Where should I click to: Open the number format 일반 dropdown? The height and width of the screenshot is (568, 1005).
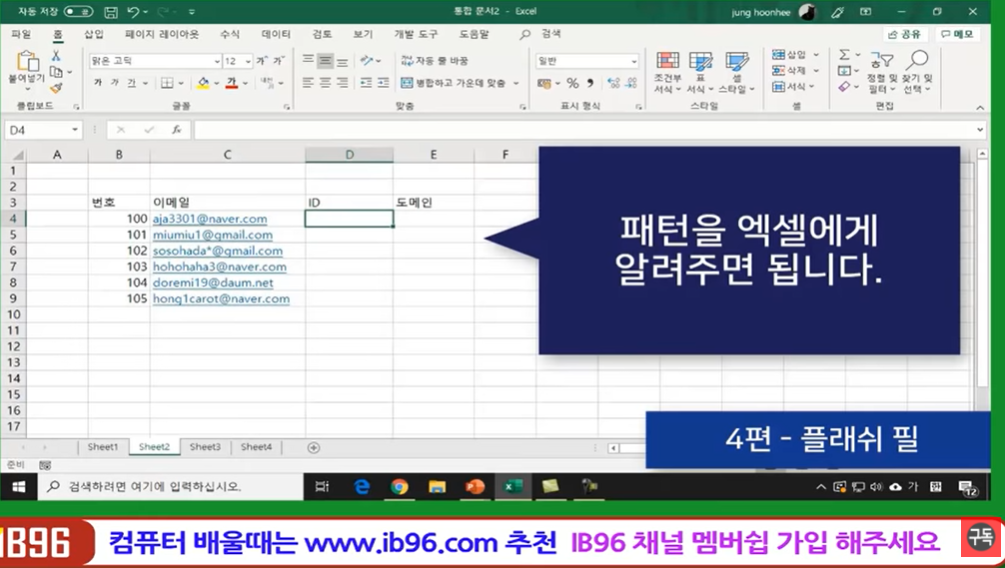633,61
